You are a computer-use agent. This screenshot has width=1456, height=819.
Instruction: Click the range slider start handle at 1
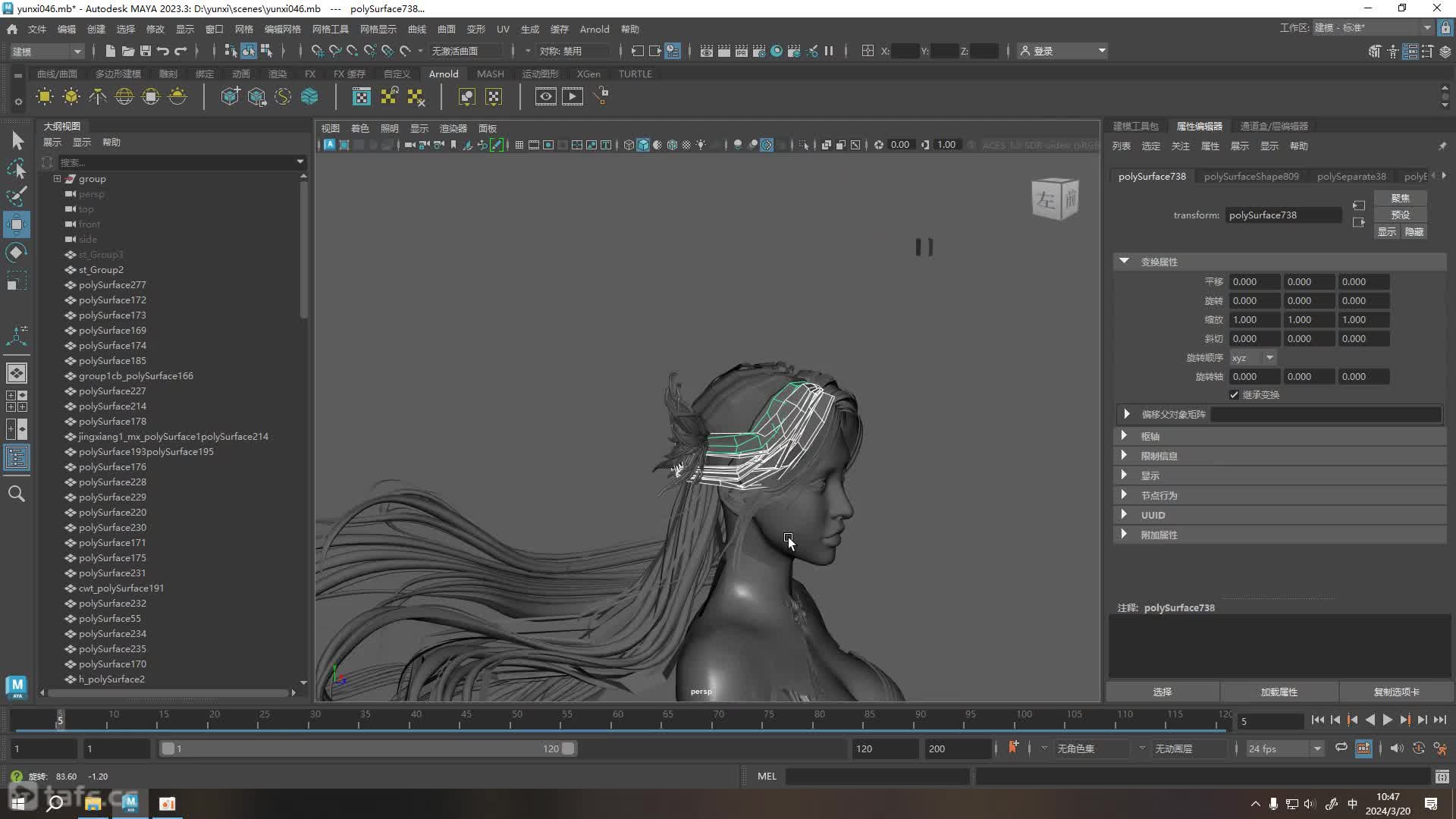(x=168, y=748)
